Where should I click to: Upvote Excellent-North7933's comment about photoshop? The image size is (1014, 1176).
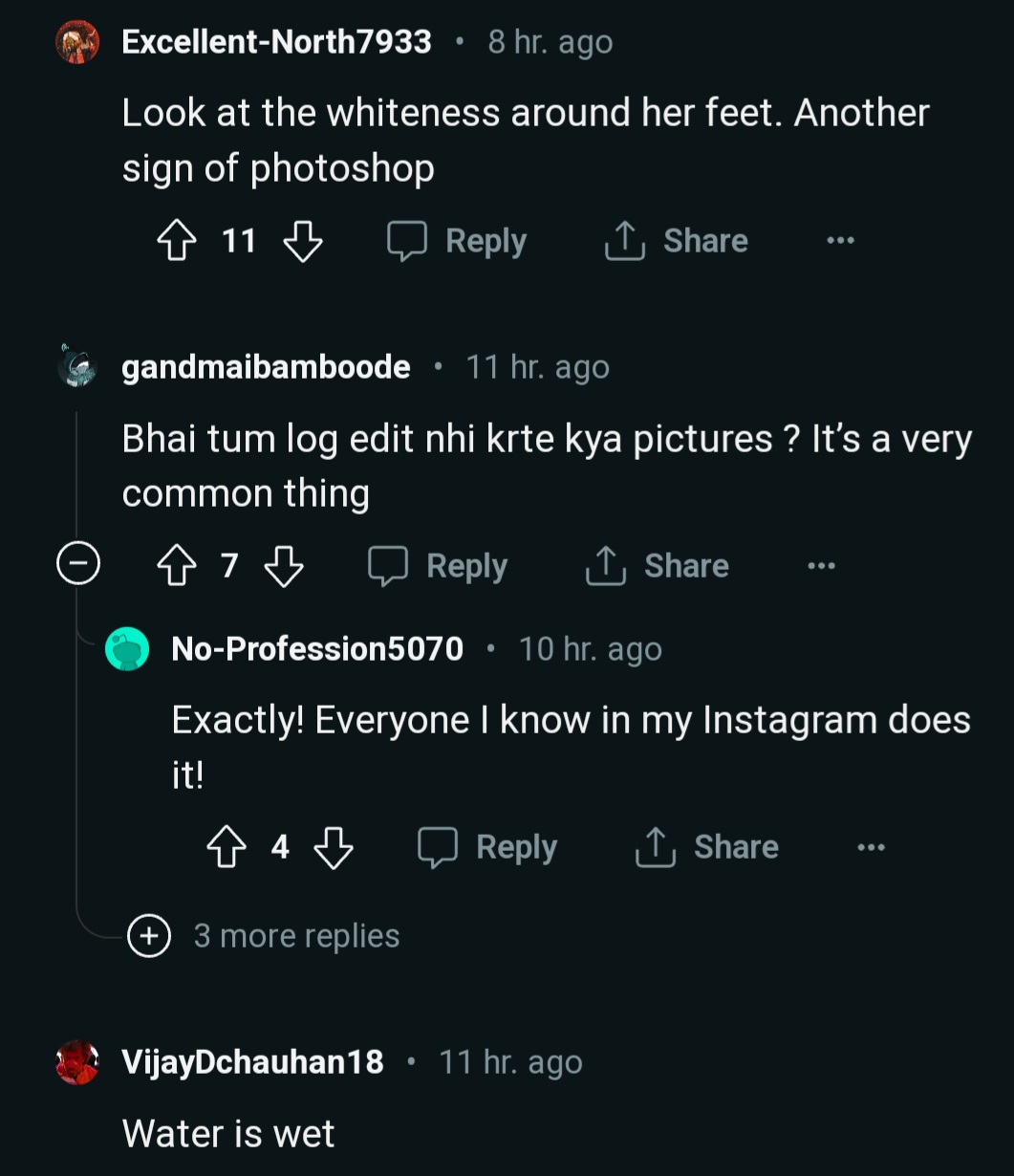click(176, 241)
